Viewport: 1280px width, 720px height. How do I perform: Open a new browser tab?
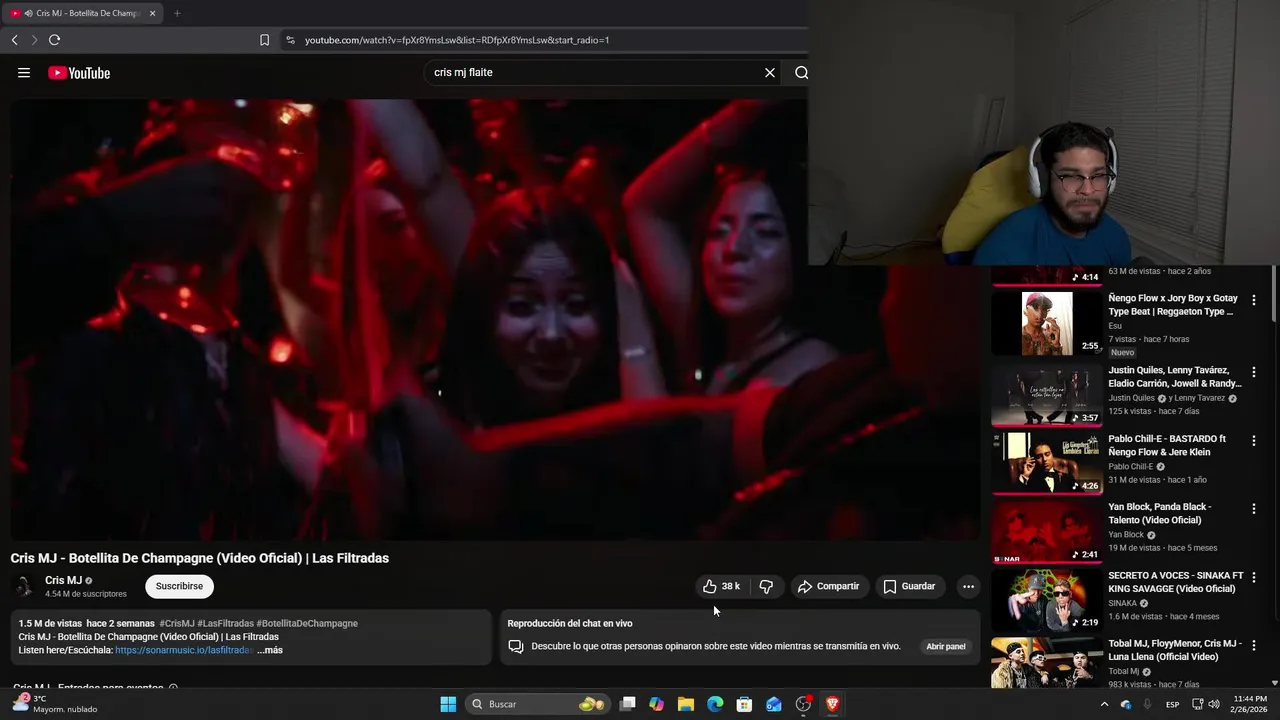(177, 13)
